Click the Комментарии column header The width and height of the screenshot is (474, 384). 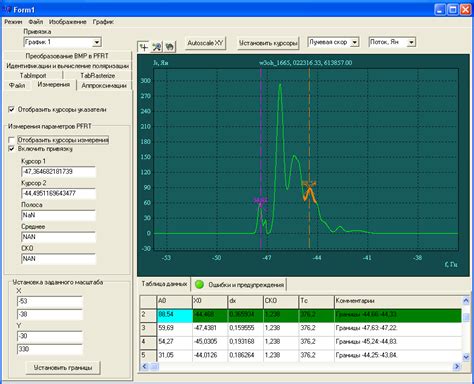pyautogui.click(x=398, y=301)
